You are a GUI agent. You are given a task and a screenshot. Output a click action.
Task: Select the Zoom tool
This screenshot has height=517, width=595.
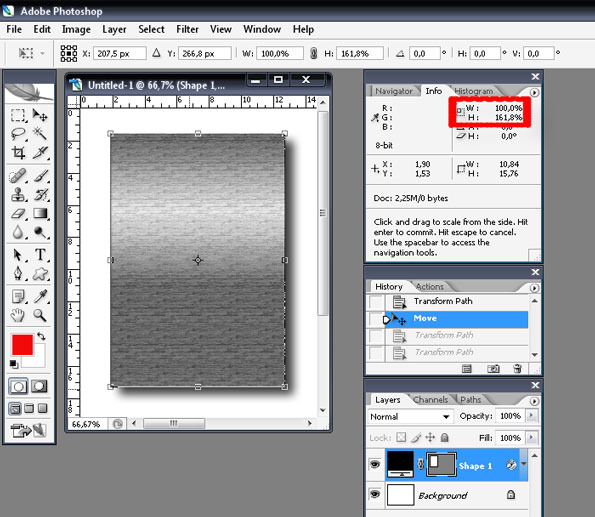[40, 315]
